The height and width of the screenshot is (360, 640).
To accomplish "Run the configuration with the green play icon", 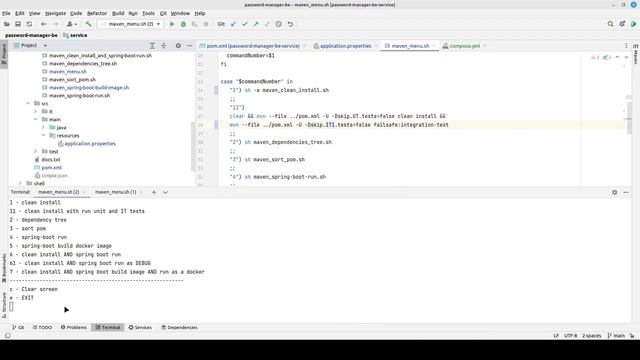I will click(172, 24).
